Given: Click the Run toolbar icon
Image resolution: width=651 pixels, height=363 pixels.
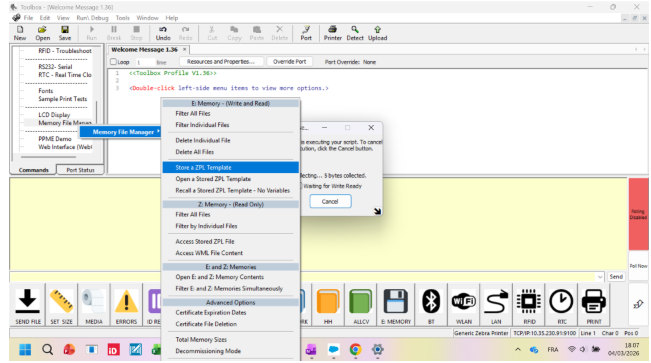Looking at the screenshot, I should [x=92, y=33].
